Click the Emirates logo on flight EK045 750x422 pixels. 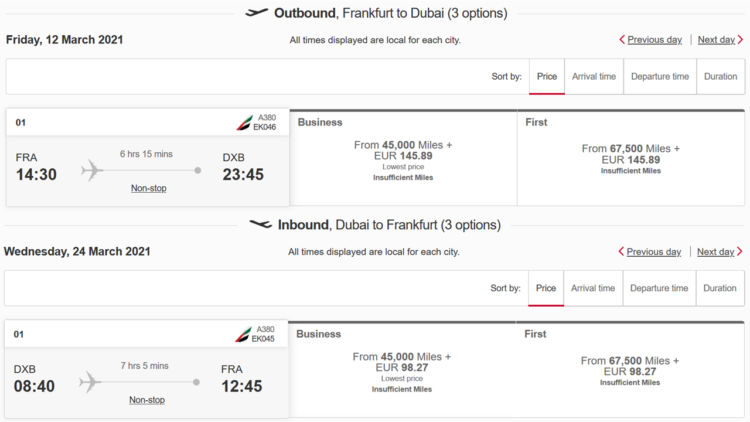pyautogui.click(x=243, y=334)
